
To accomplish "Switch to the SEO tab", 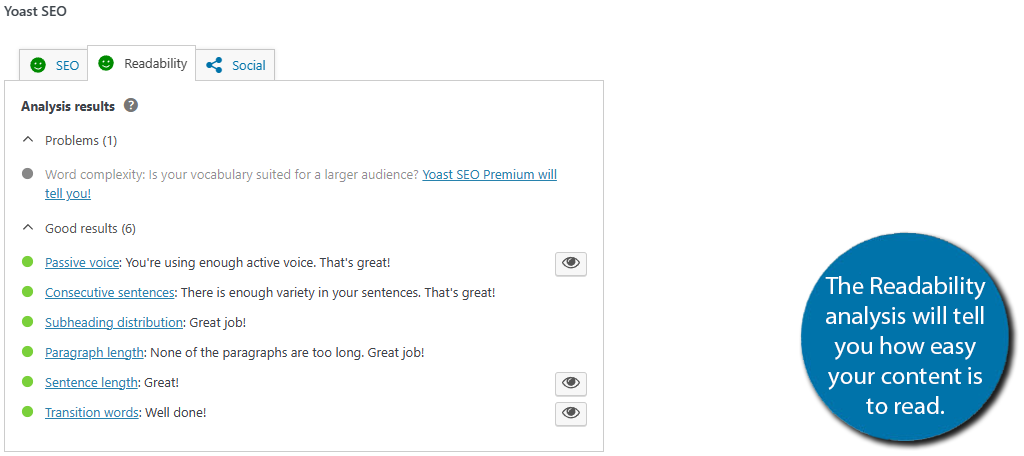I will 54,65.
